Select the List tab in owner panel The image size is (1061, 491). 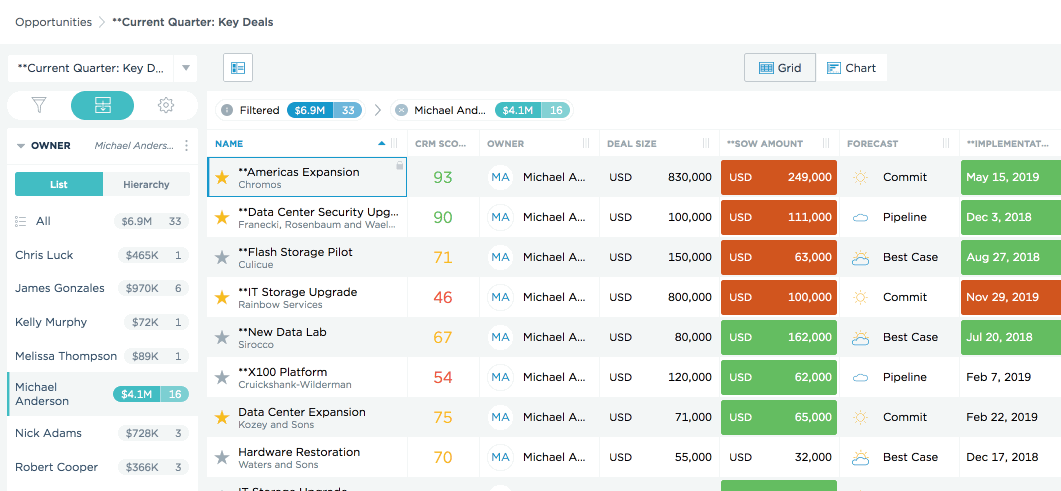[59, 184]
